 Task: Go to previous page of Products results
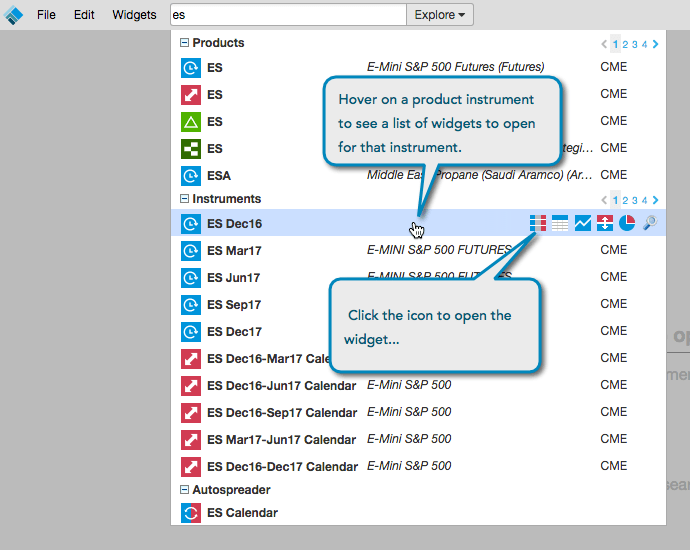[604, 44]
